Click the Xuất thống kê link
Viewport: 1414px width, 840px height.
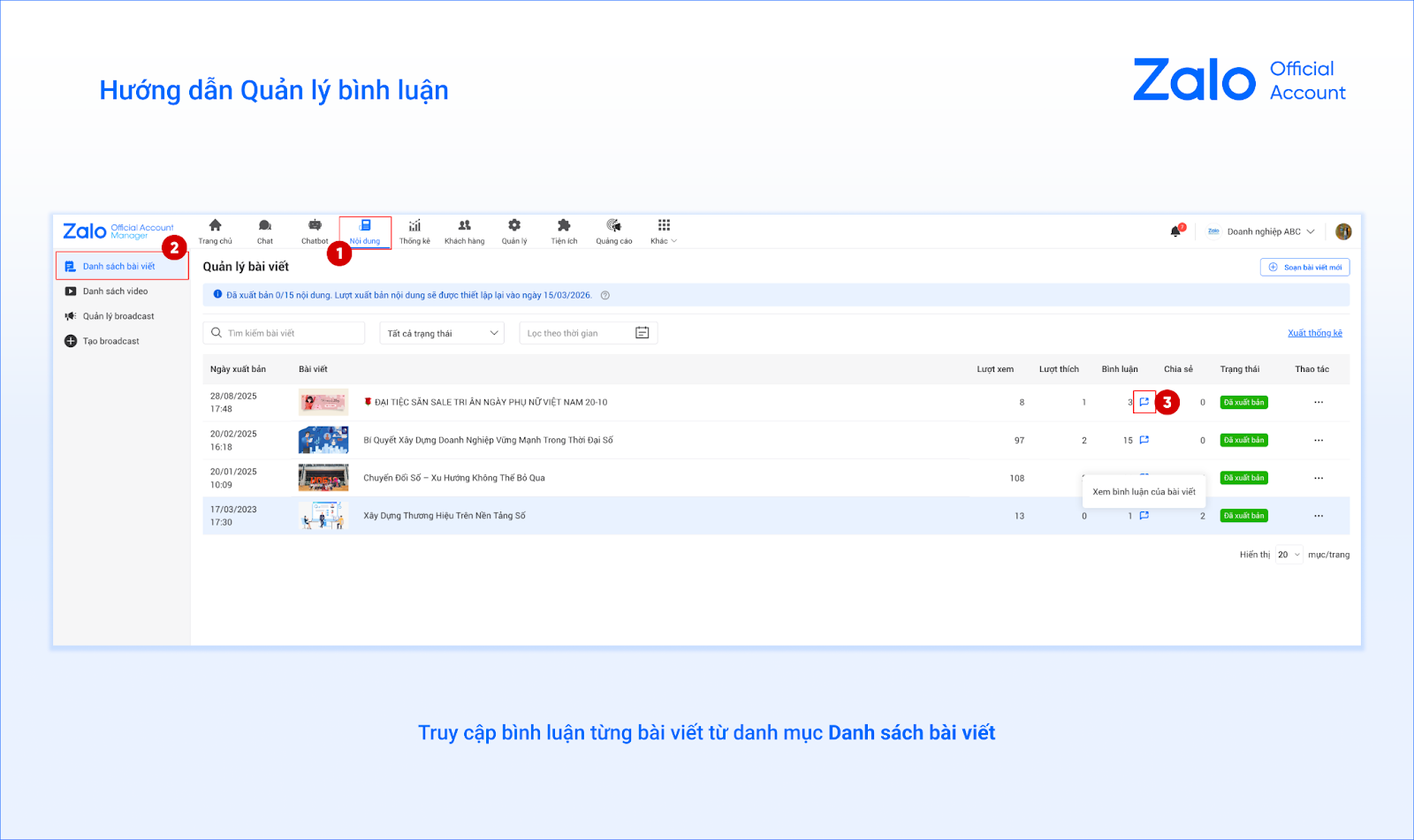1314,333
